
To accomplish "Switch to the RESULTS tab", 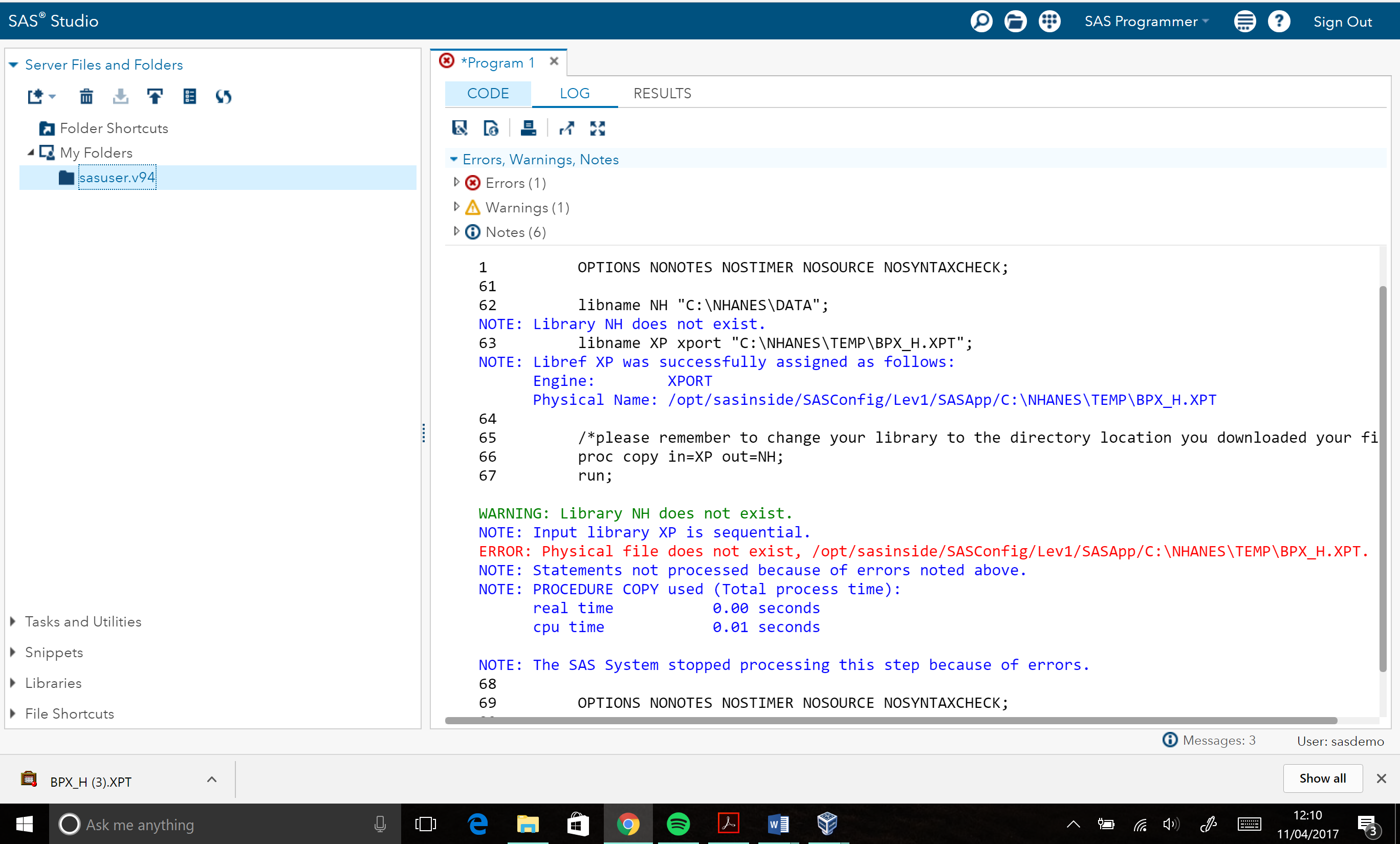I will click(662, 94).
